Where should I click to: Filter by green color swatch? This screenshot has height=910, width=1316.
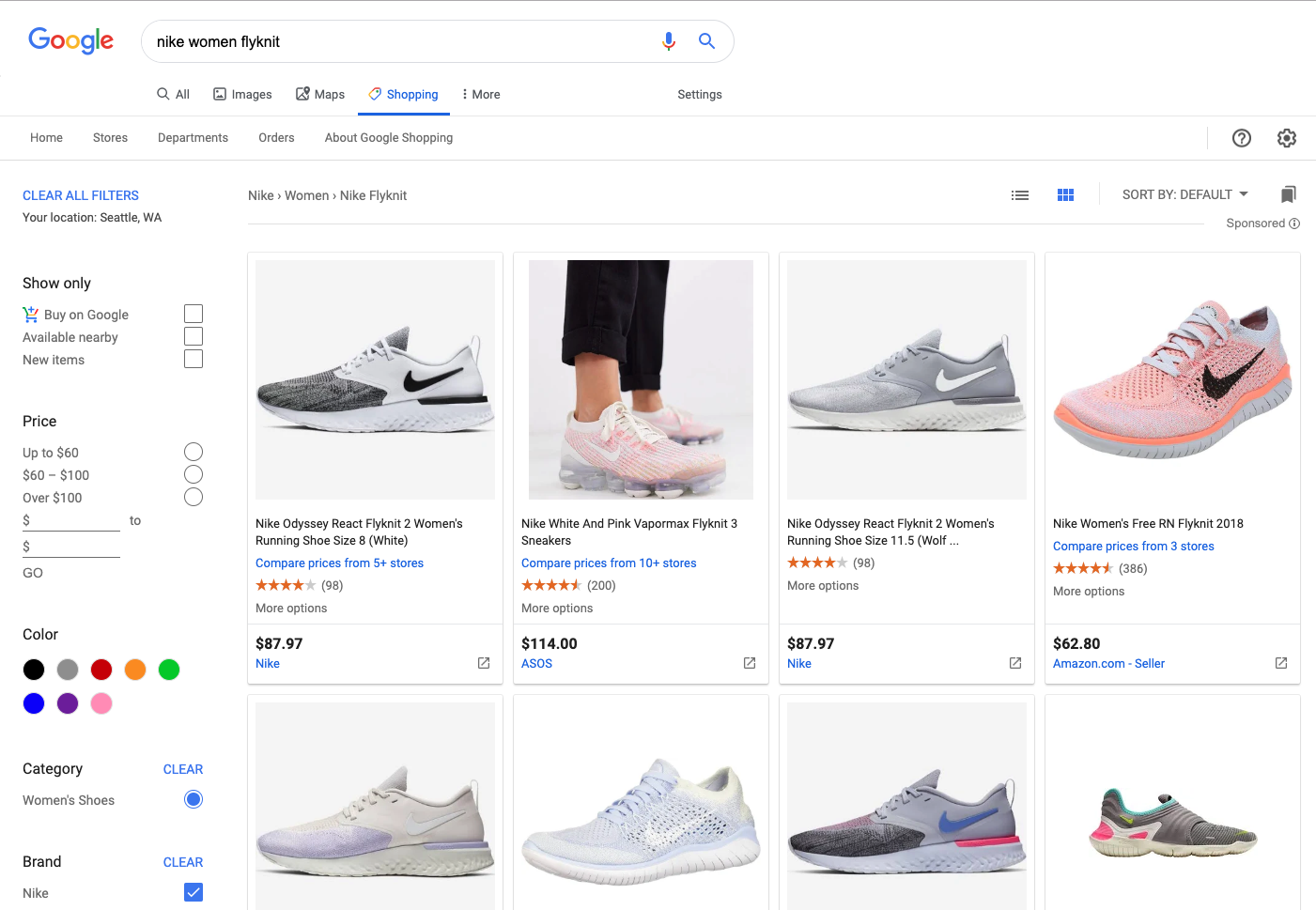coord(169,670)
